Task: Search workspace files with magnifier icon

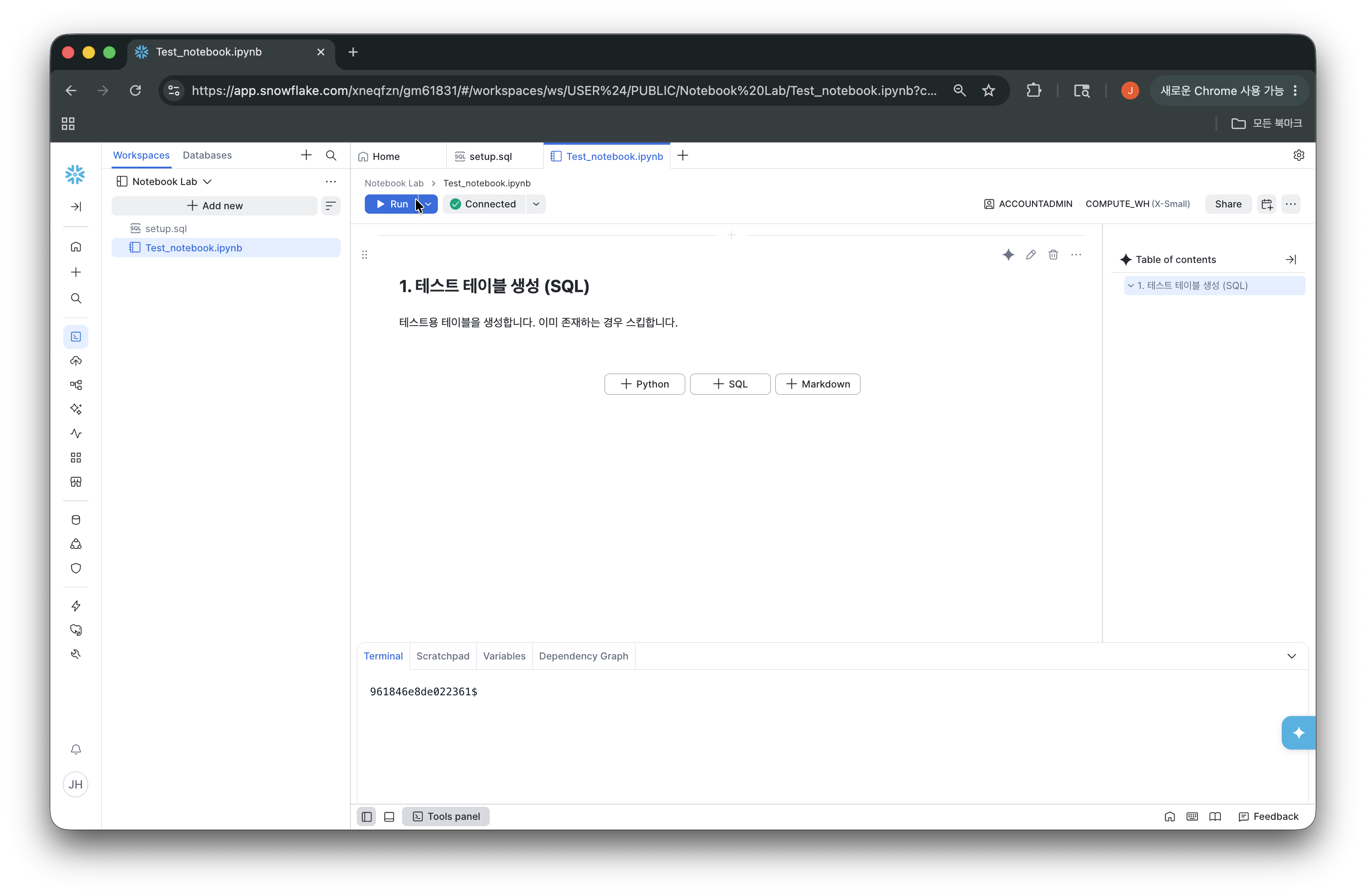Action: 331,155
